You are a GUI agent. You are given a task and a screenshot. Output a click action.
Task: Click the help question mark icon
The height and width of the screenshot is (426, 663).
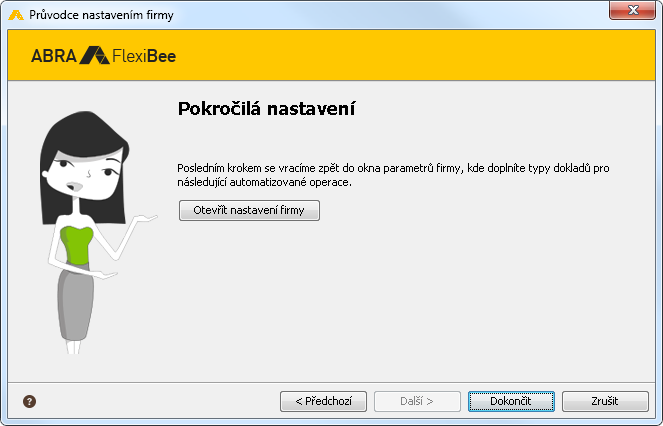click(x=29, y=401)
